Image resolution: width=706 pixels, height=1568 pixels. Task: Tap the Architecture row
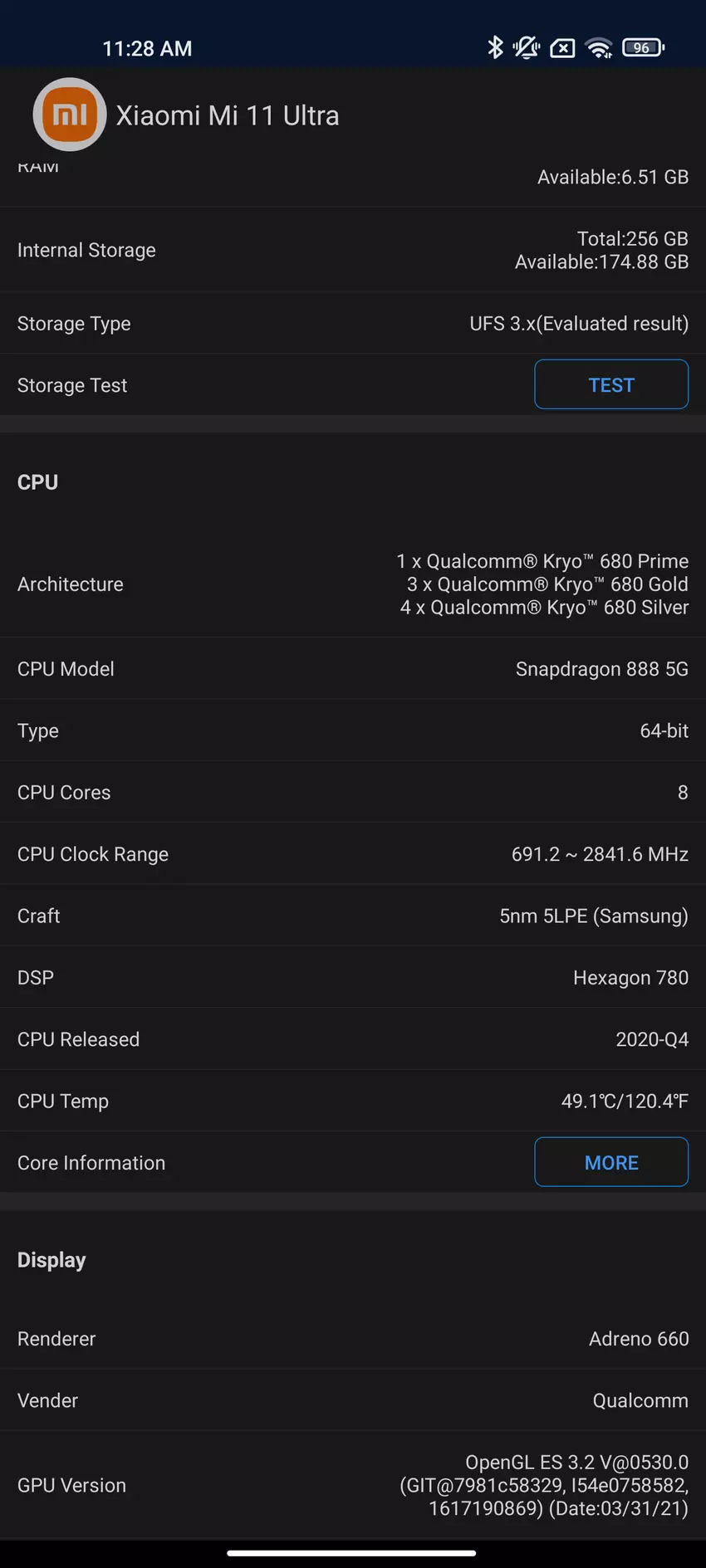click(x=353, y=584)
